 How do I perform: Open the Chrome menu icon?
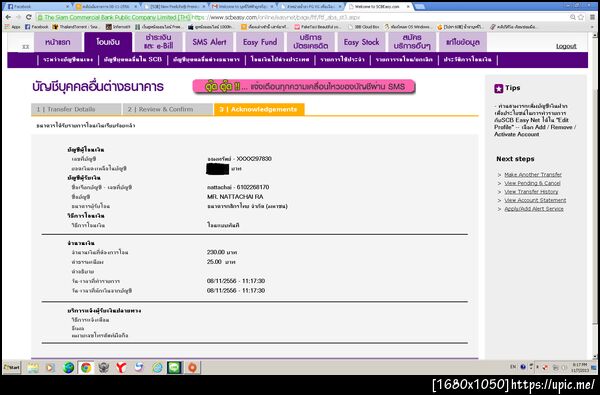click(592, 17)
